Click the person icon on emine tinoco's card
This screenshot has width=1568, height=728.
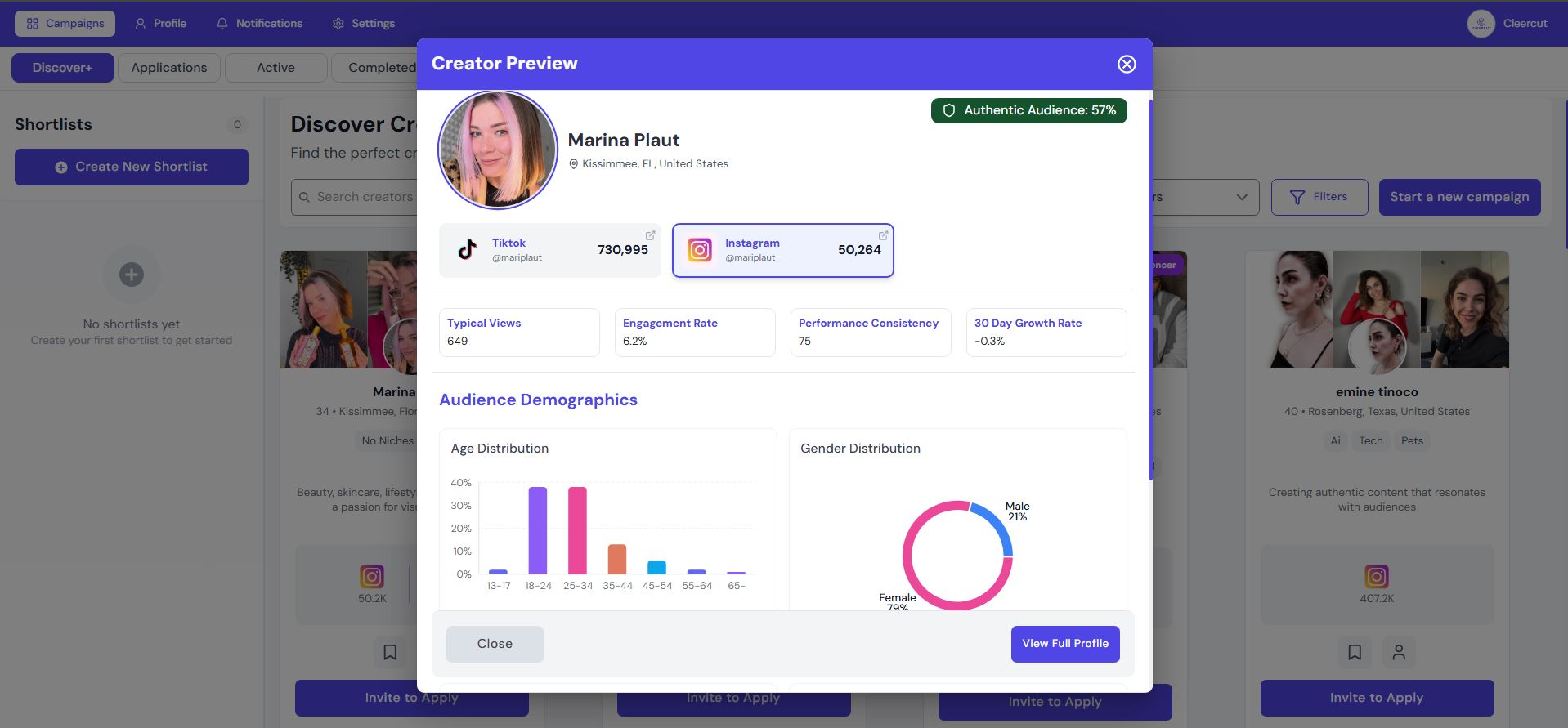tap(1399, 652)
